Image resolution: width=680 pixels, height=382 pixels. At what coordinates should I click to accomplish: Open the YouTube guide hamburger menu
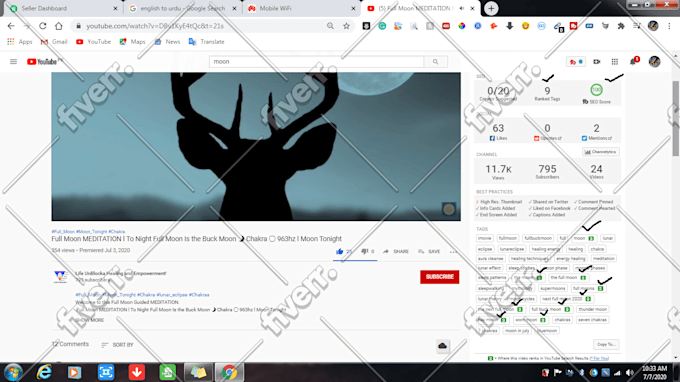click(x=13, y=62)
